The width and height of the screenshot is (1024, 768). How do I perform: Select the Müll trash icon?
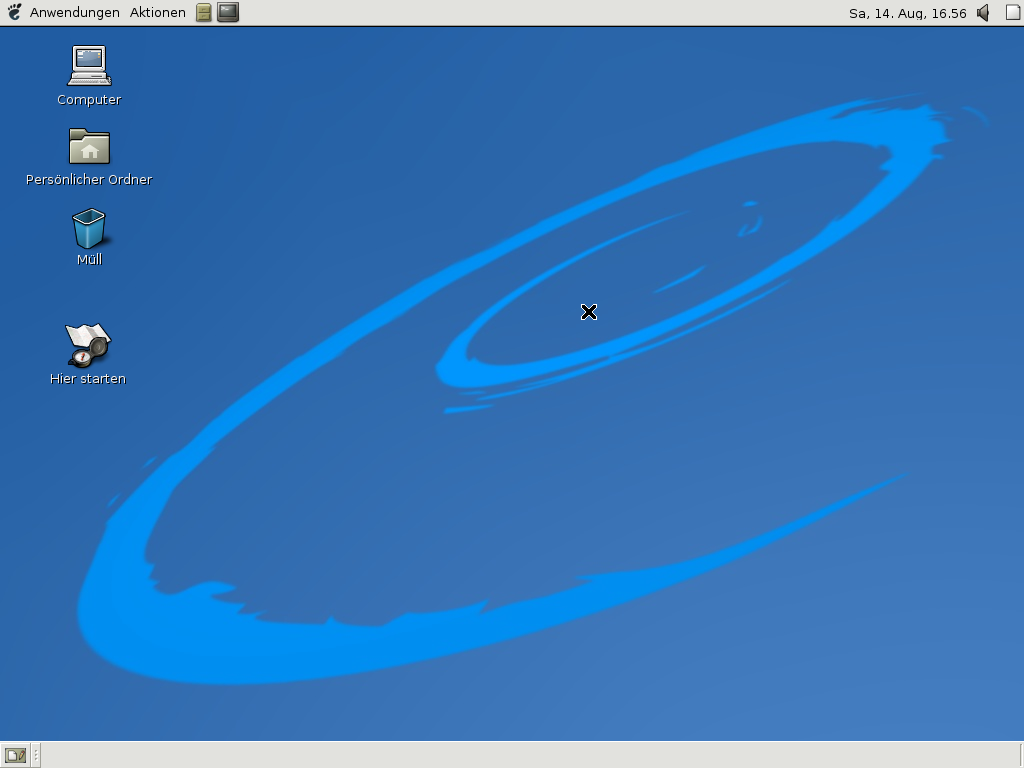click(89, 228)
